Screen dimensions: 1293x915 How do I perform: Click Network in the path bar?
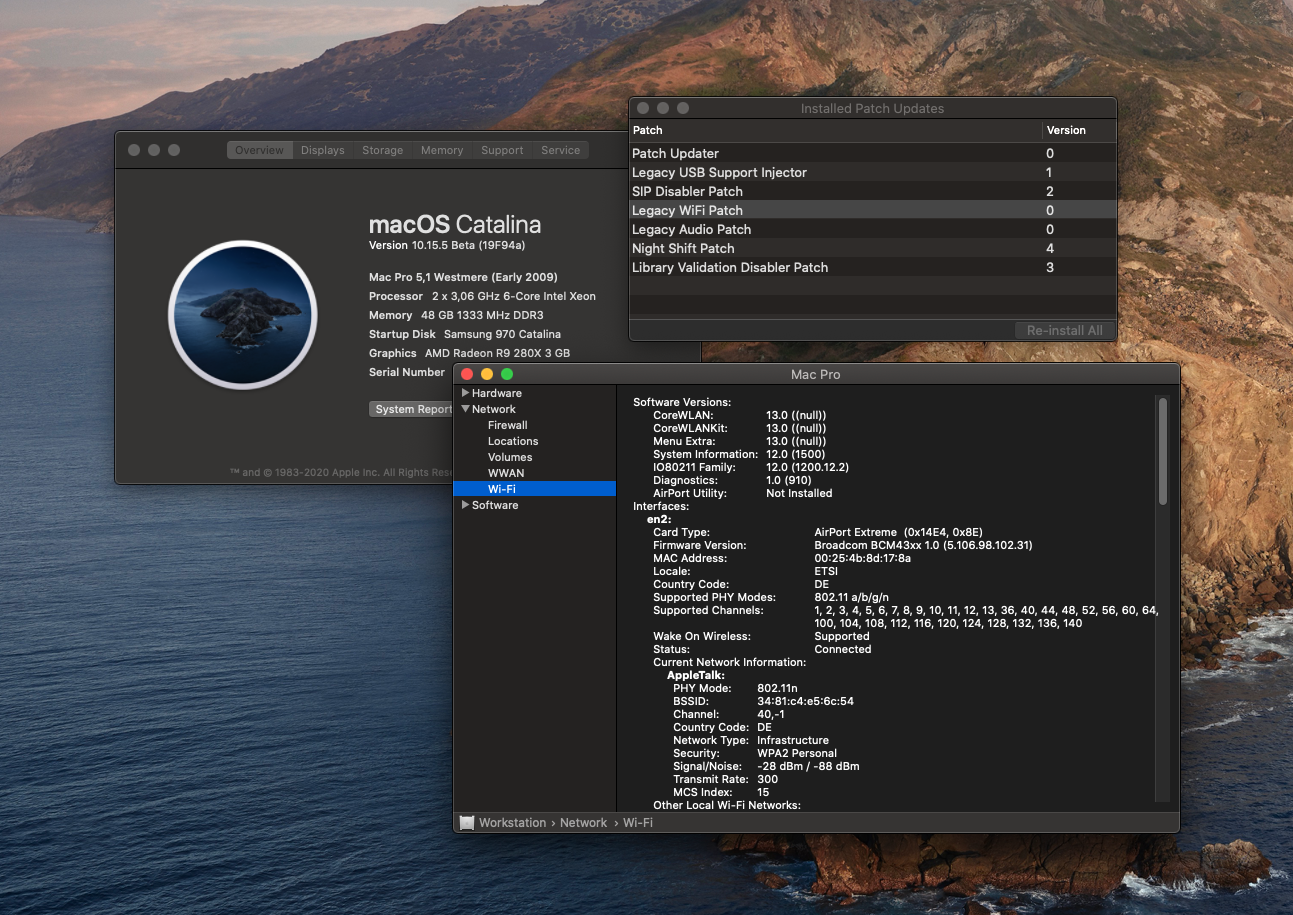coord(583,822)
